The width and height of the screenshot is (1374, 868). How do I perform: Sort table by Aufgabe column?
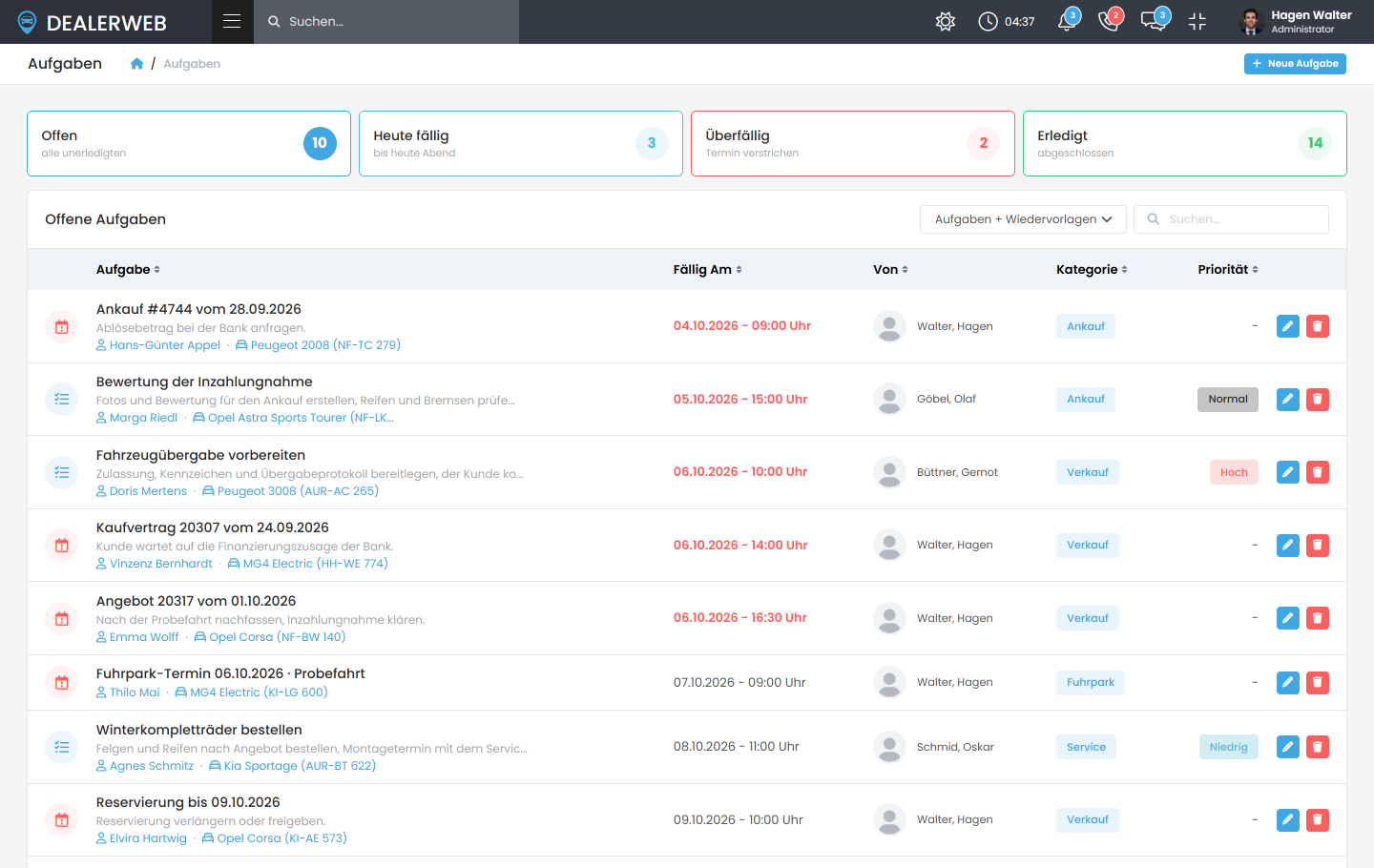128,270
